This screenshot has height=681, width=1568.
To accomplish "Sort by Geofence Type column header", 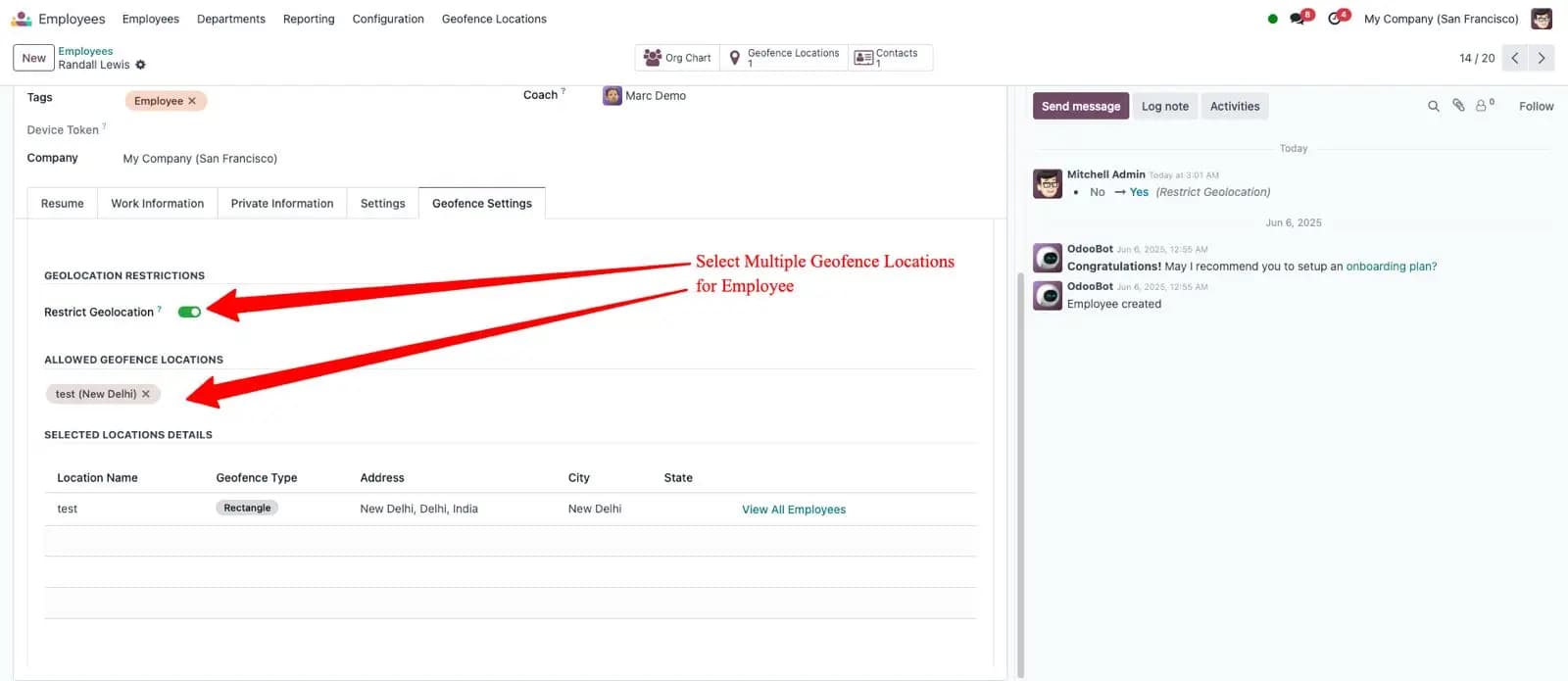I will point(256,477).
